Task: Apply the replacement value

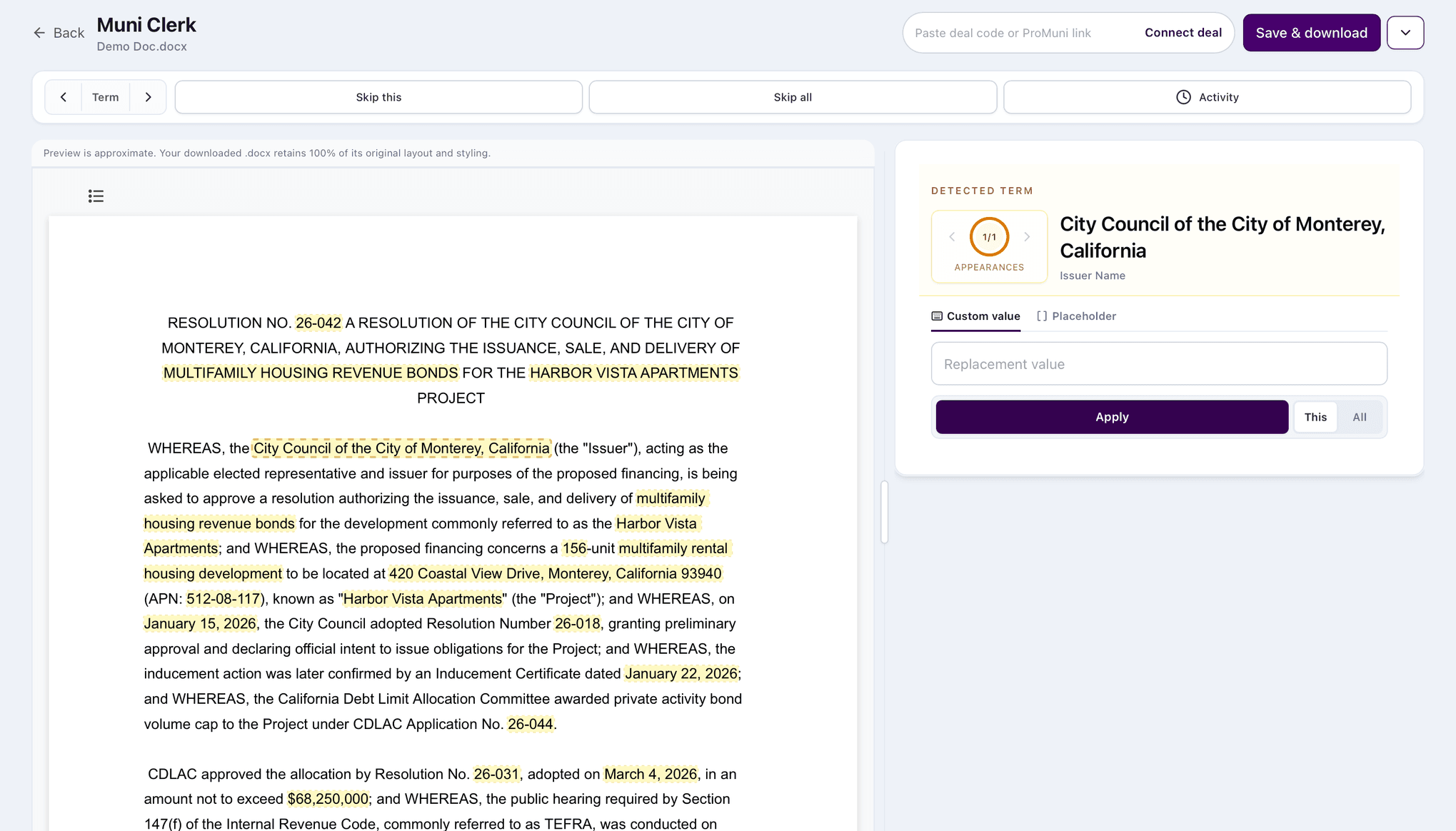Action: pos(1112,417)
